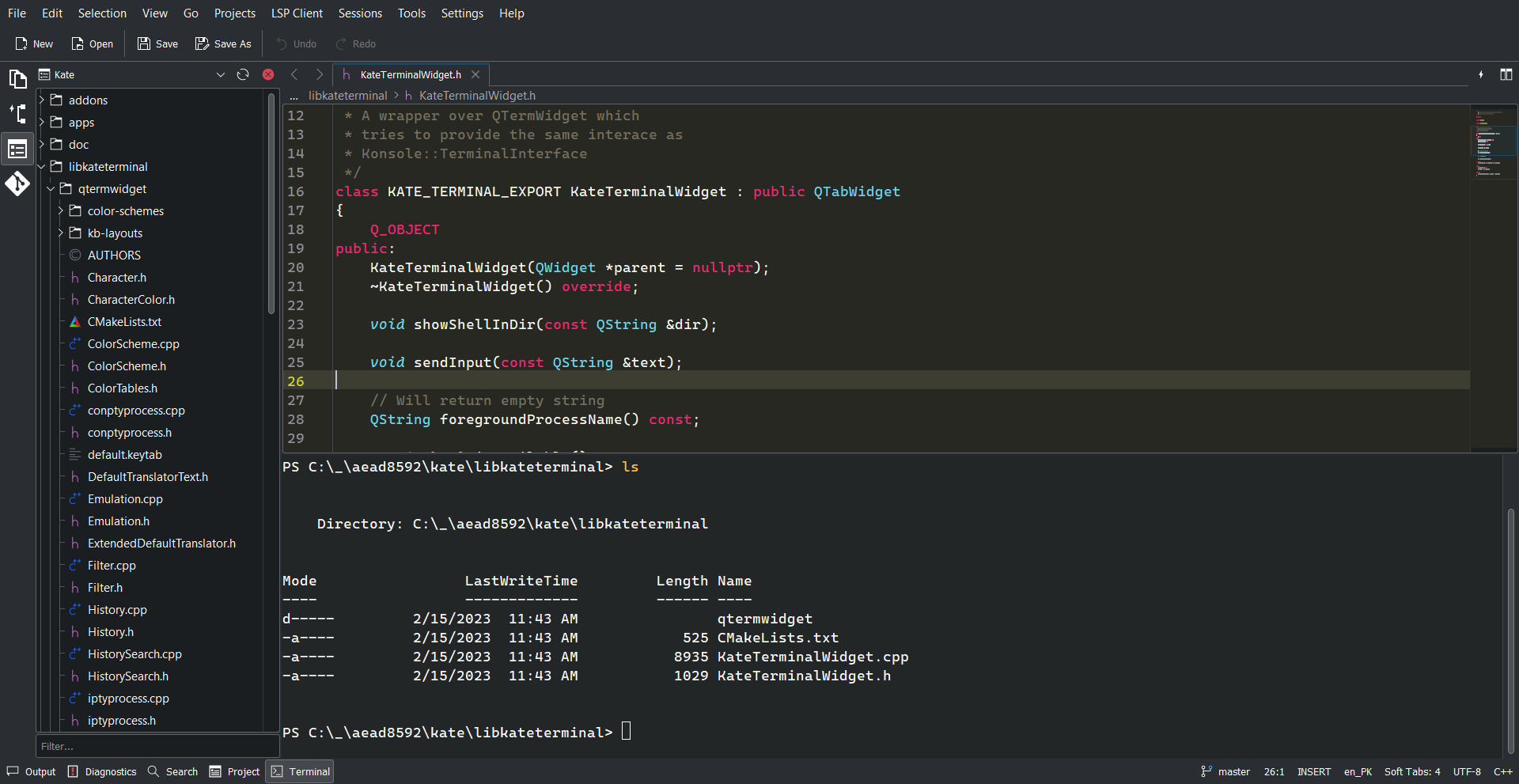The height and width of the screenshot is (784, 1519).
Task: Open the File menu
Action: (17, 13)
